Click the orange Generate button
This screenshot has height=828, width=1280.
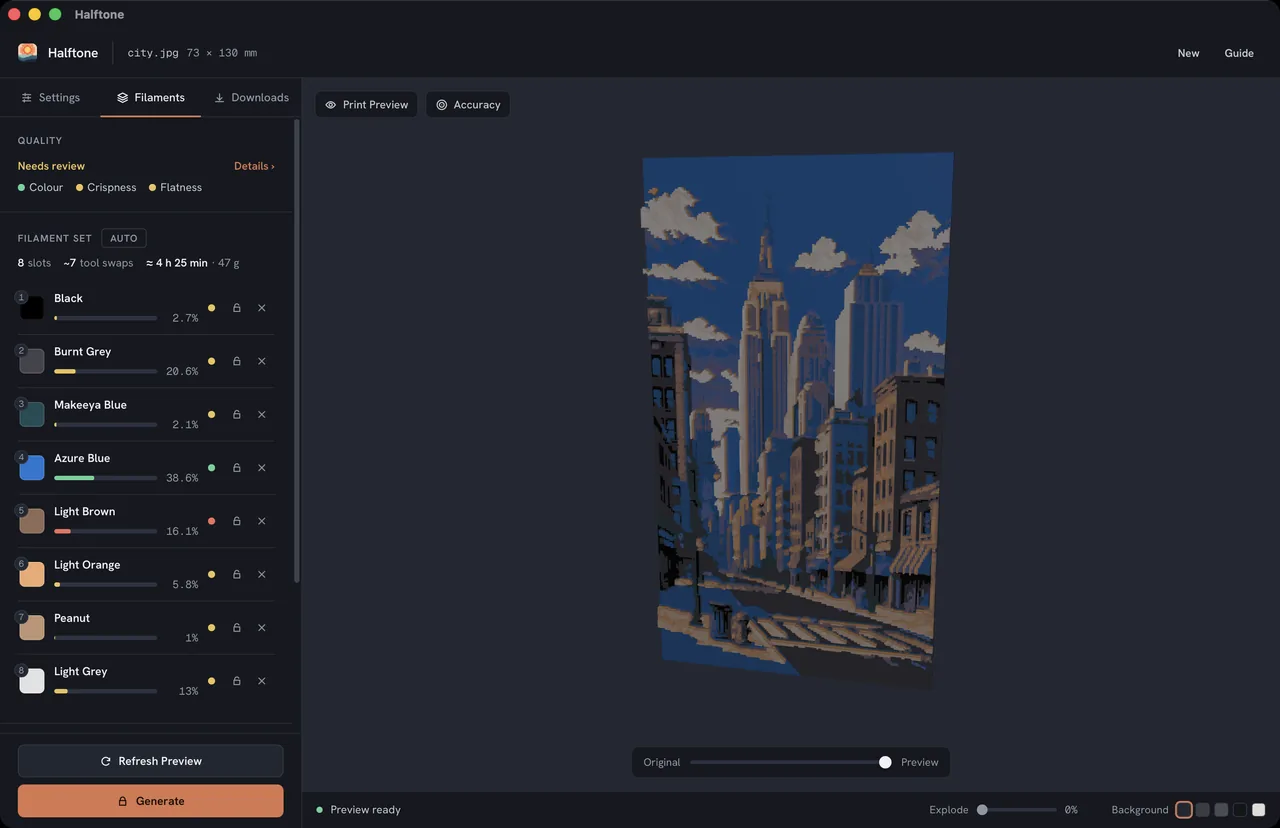(x=150, y=801)
